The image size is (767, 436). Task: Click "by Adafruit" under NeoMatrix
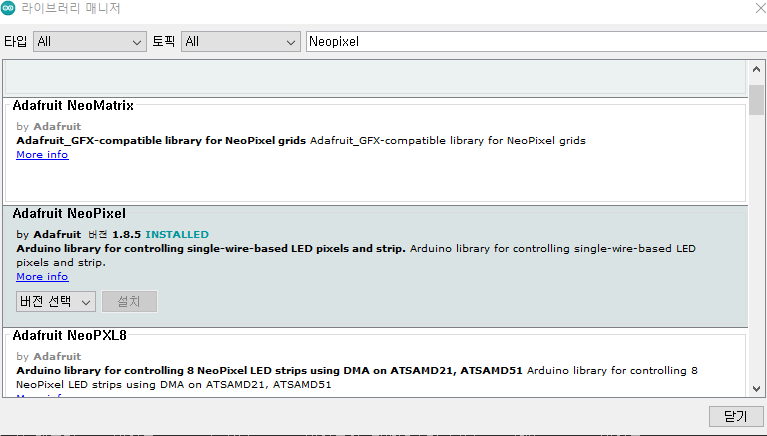pyautogui.click(x=48, y=126)
